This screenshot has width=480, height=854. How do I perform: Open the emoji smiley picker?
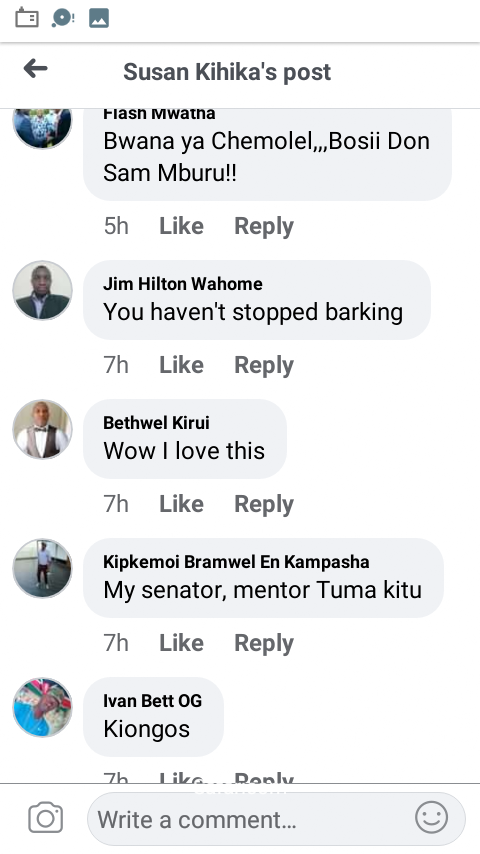[432, 817]
